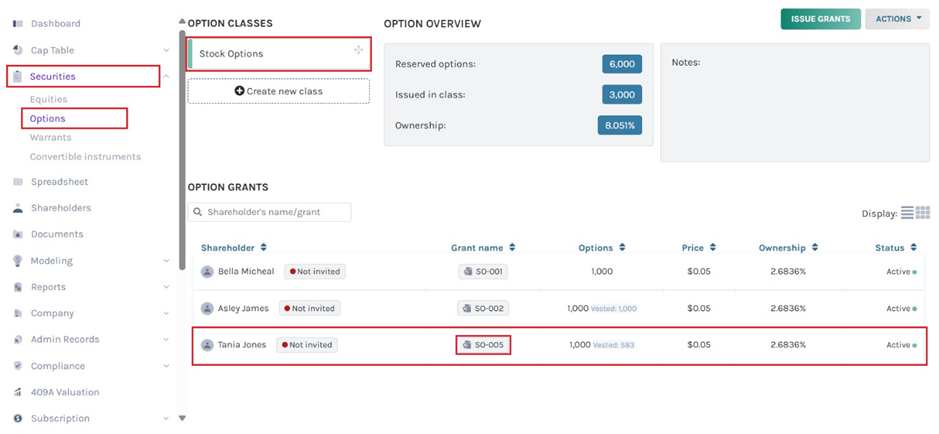Open the Actions dropdown
The width and height of the screenshot is (939, 434).
pos(896,19)
